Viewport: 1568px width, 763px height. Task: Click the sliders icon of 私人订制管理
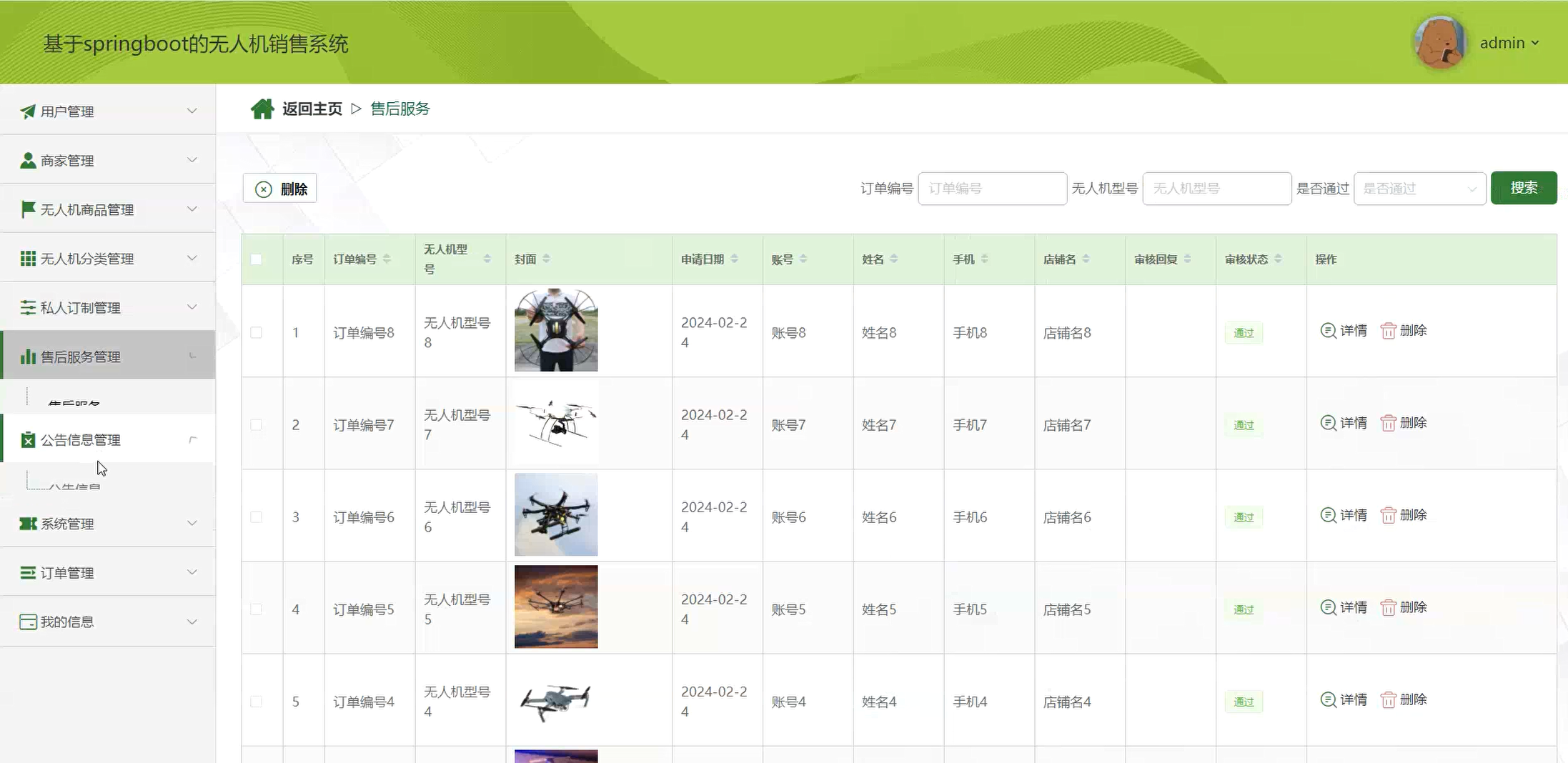[x=28, y=307]
